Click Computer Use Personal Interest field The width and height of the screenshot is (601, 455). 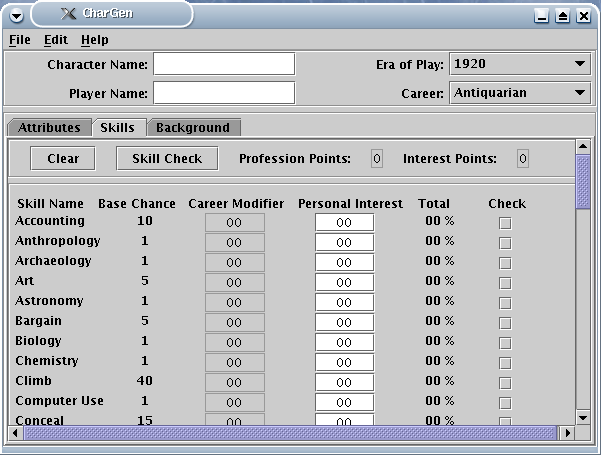tap(344, 402)
